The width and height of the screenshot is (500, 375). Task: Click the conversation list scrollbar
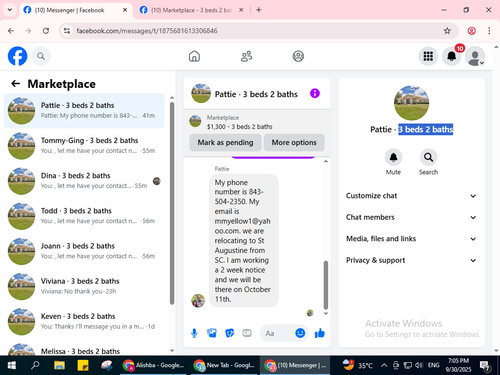(x=172, y=203)
